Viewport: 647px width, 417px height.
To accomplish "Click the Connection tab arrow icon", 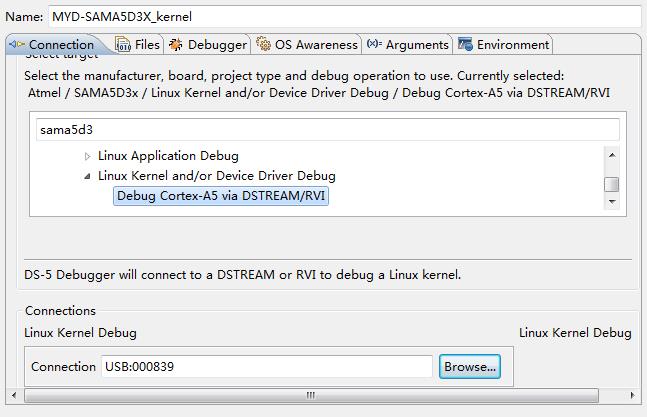I will pos(17,44).
